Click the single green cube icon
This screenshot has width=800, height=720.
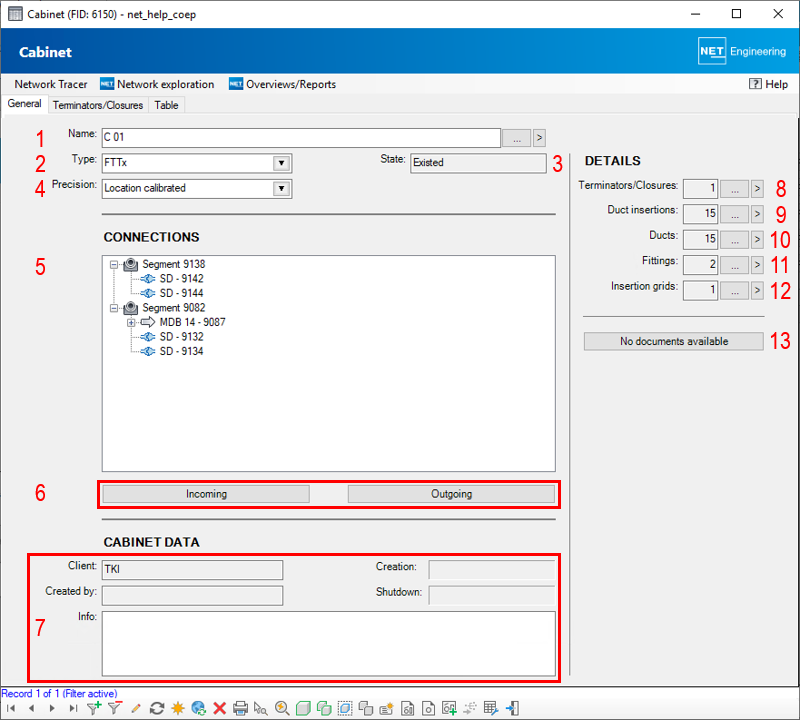coord(303,708)
